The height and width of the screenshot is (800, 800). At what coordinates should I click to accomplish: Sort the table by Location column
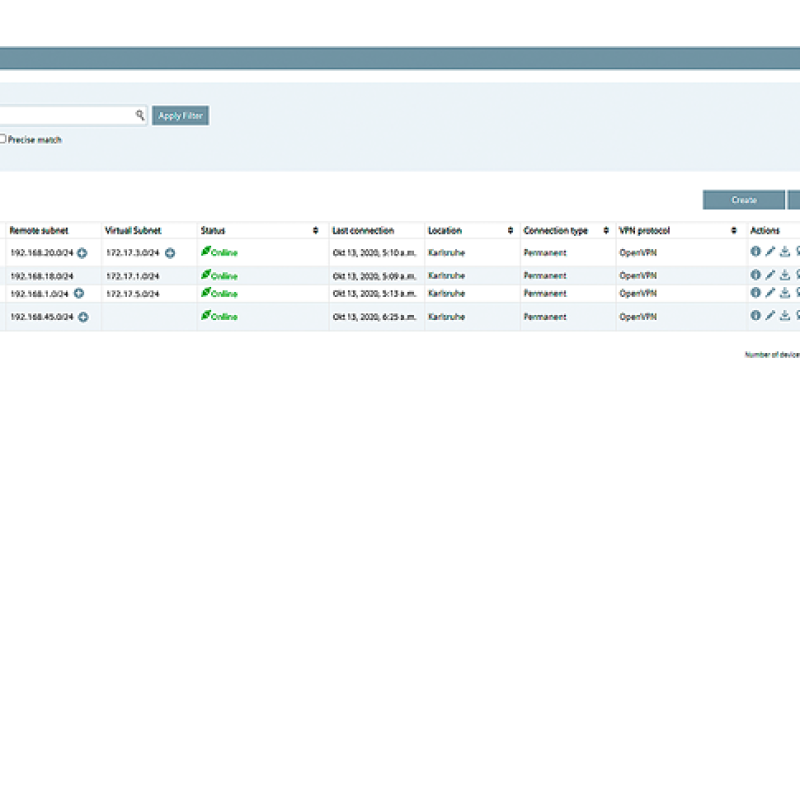tap(510, 231)
